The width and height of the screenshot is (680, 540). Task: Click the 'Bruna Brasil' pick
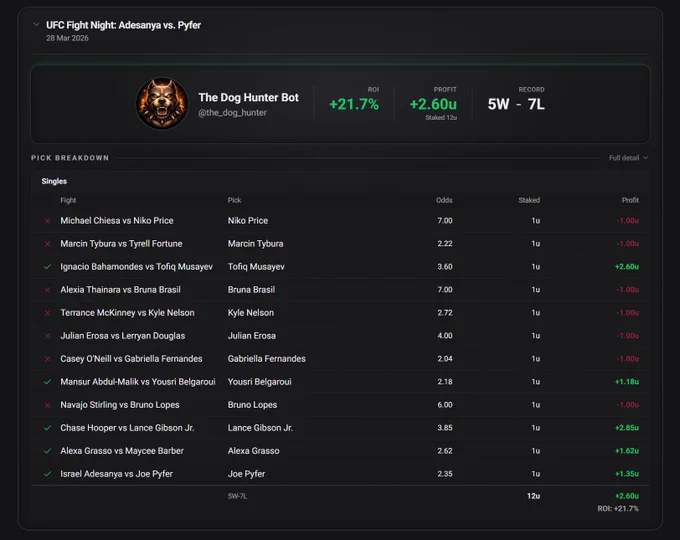coord(252,290)
